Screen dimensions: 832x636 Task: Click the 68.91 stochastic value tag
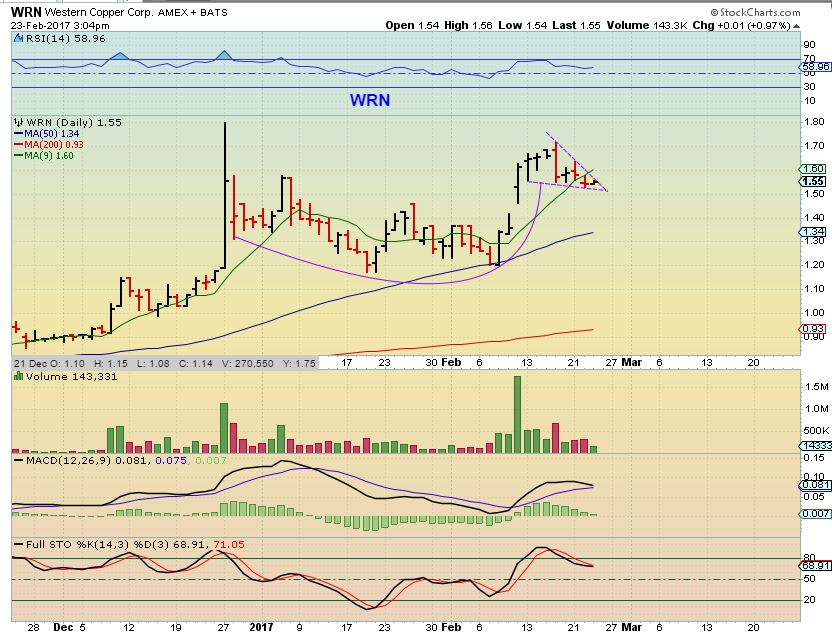click(815, 565)
